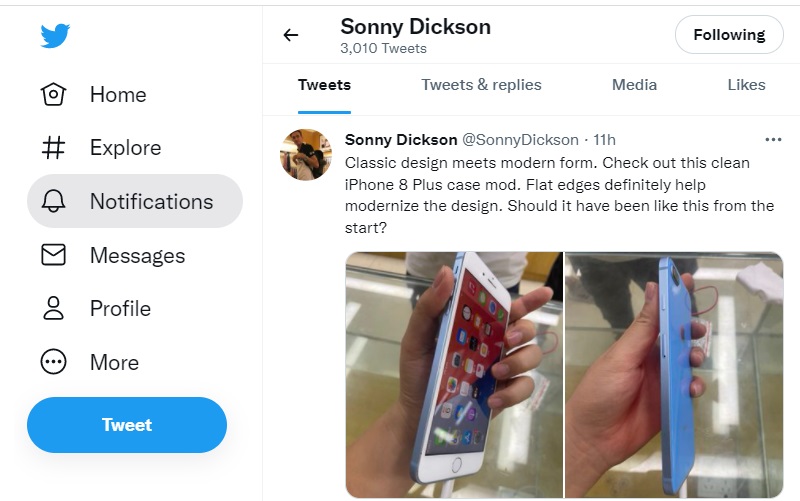This screenshot has height=501, width=800.
Task: Open the tweet's three-dot options menu
Action: (x=772, y=140)
